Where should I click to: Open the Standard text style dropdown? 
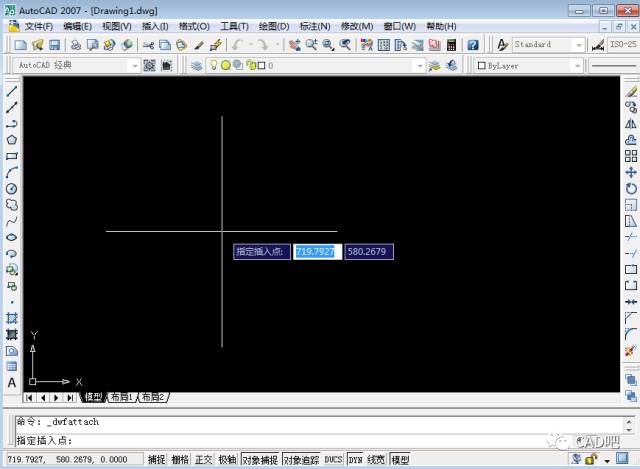click(578, 45)
